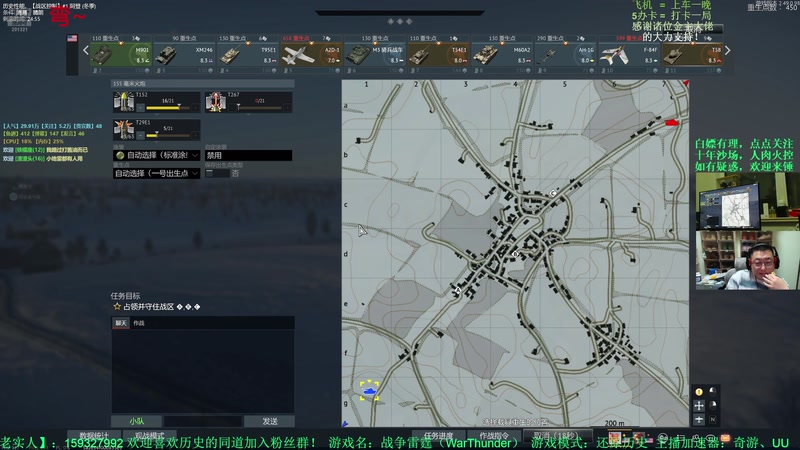Click the red enemy spawn marker on map
The image size is (800, 450).
672,122
